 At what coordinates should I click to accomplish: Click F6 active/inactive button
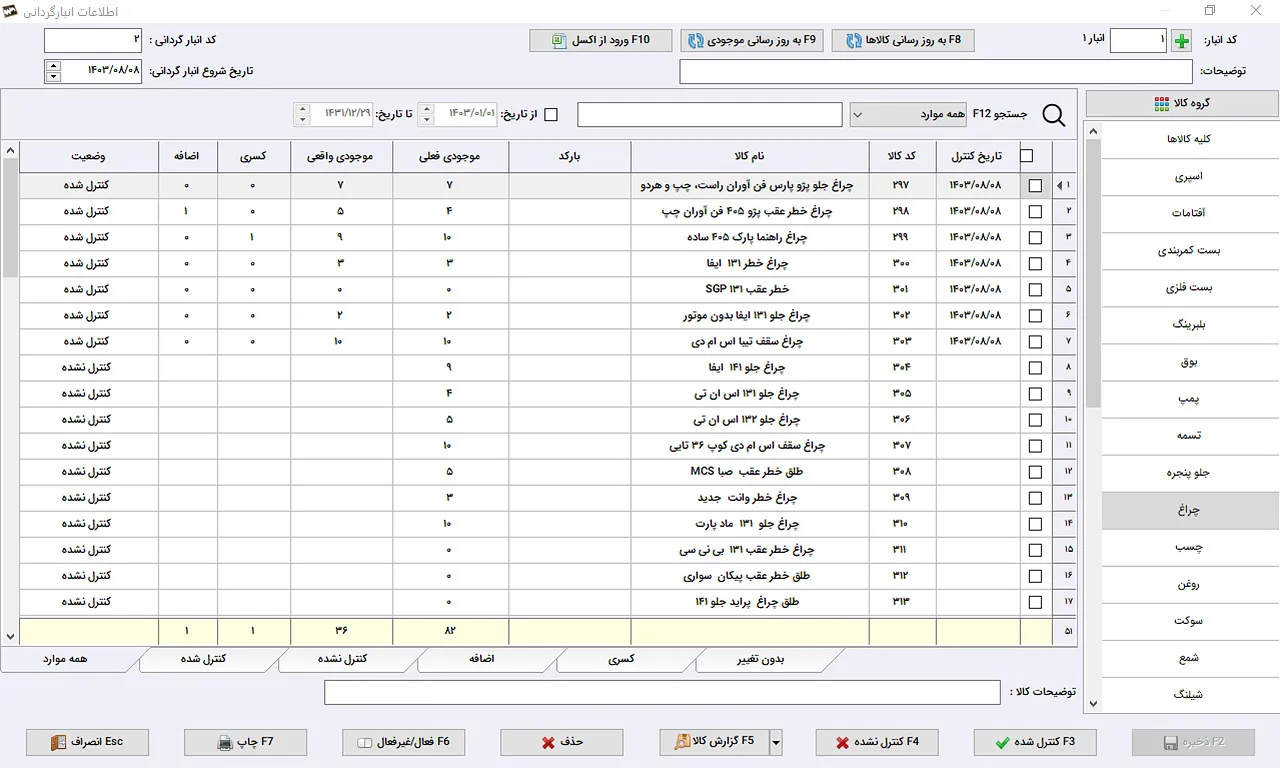click(x=404, y=742)
